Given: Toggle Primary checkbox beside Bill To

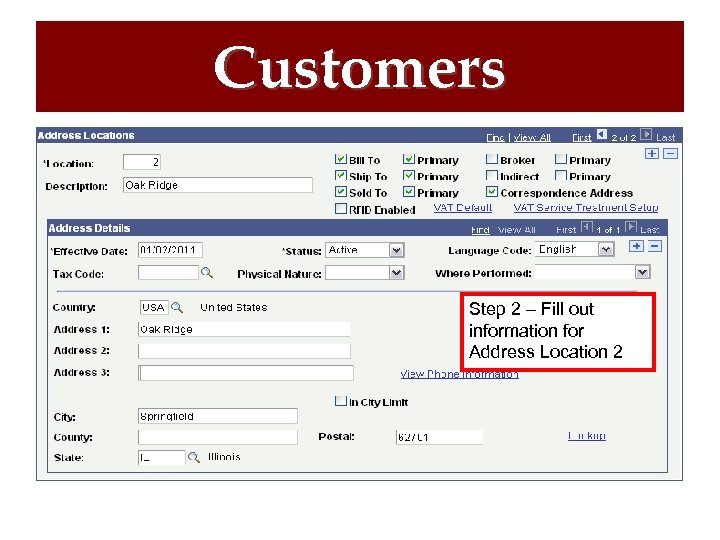Looking at the screenshot, I should coord(409,159).
